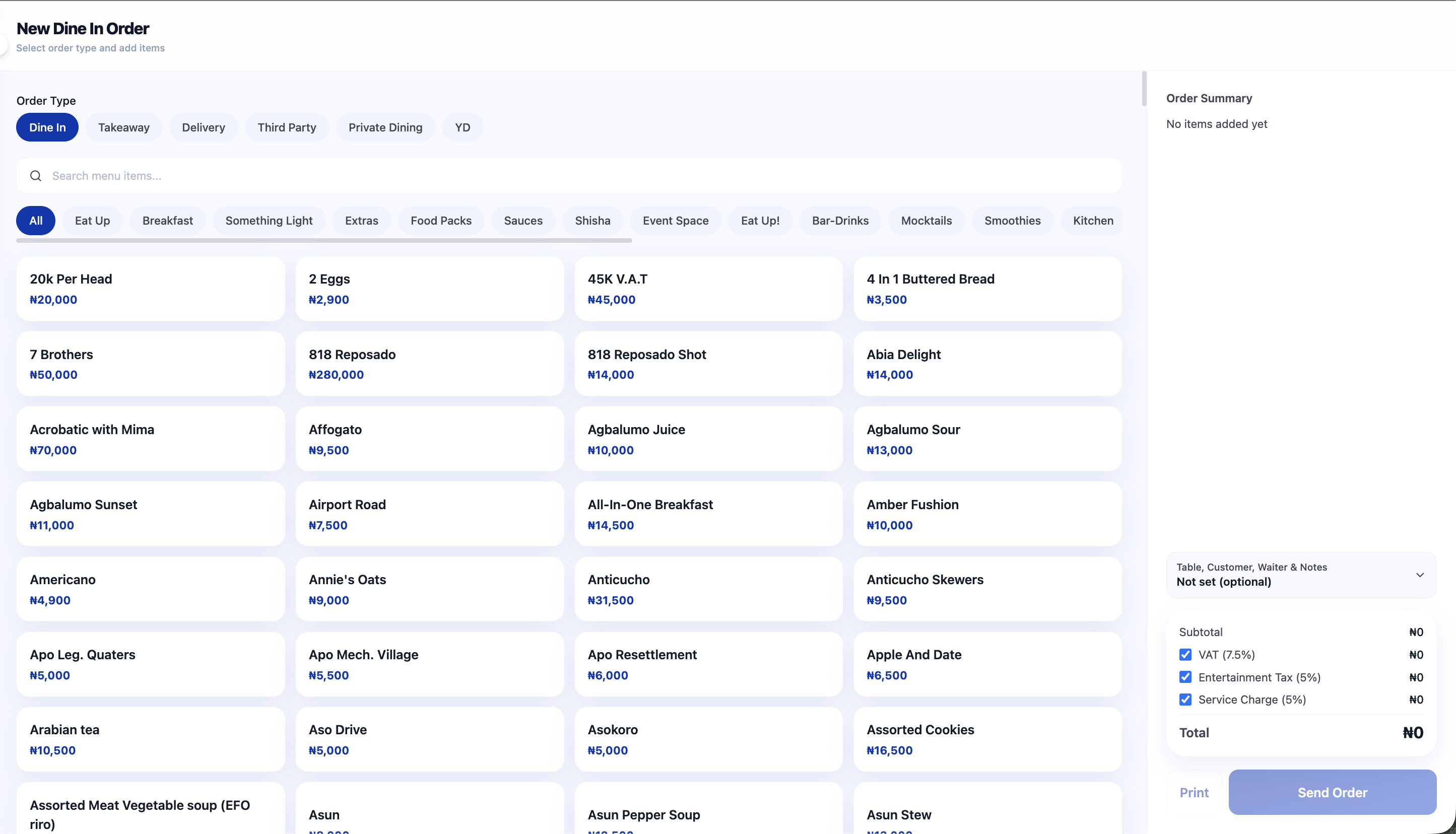Add All-In-One Breakfast to order
Image resolution: width=1456 pixels, height=834 pixels.
709,514
